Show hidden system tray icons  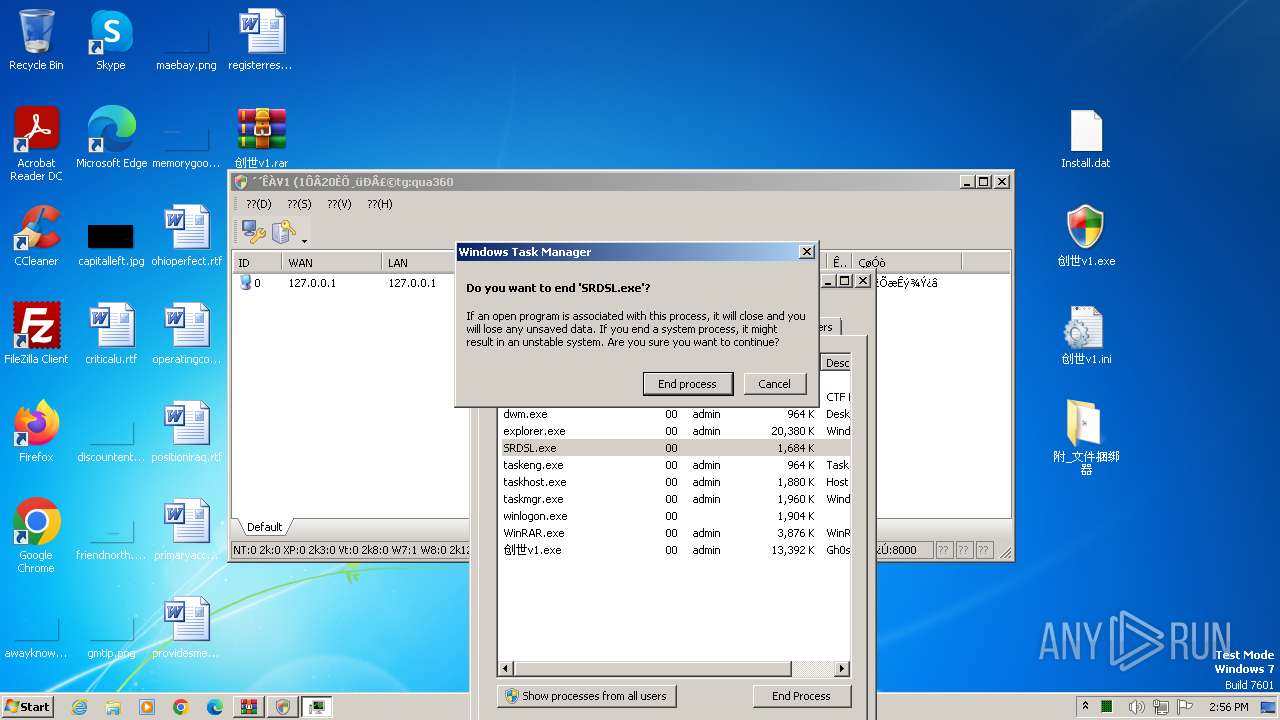point(1085,706)
